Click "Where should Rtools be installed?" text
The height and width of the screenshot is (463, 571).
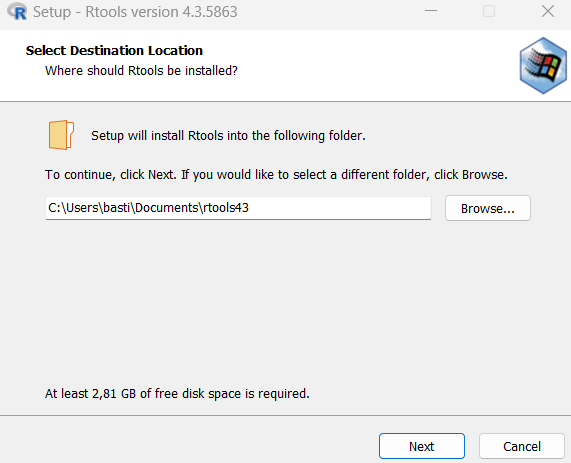[x=141, y=70]
